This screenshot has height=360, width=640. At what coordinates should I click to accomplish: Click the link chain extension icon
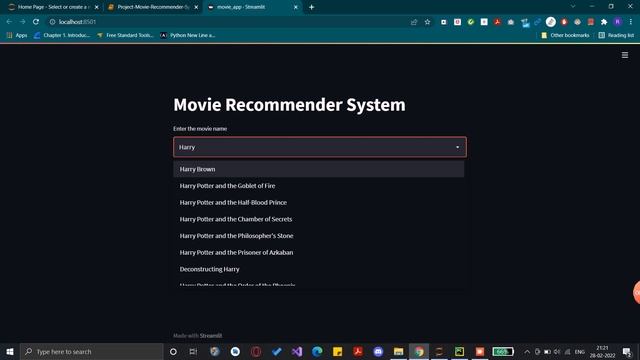click(537, 22)
